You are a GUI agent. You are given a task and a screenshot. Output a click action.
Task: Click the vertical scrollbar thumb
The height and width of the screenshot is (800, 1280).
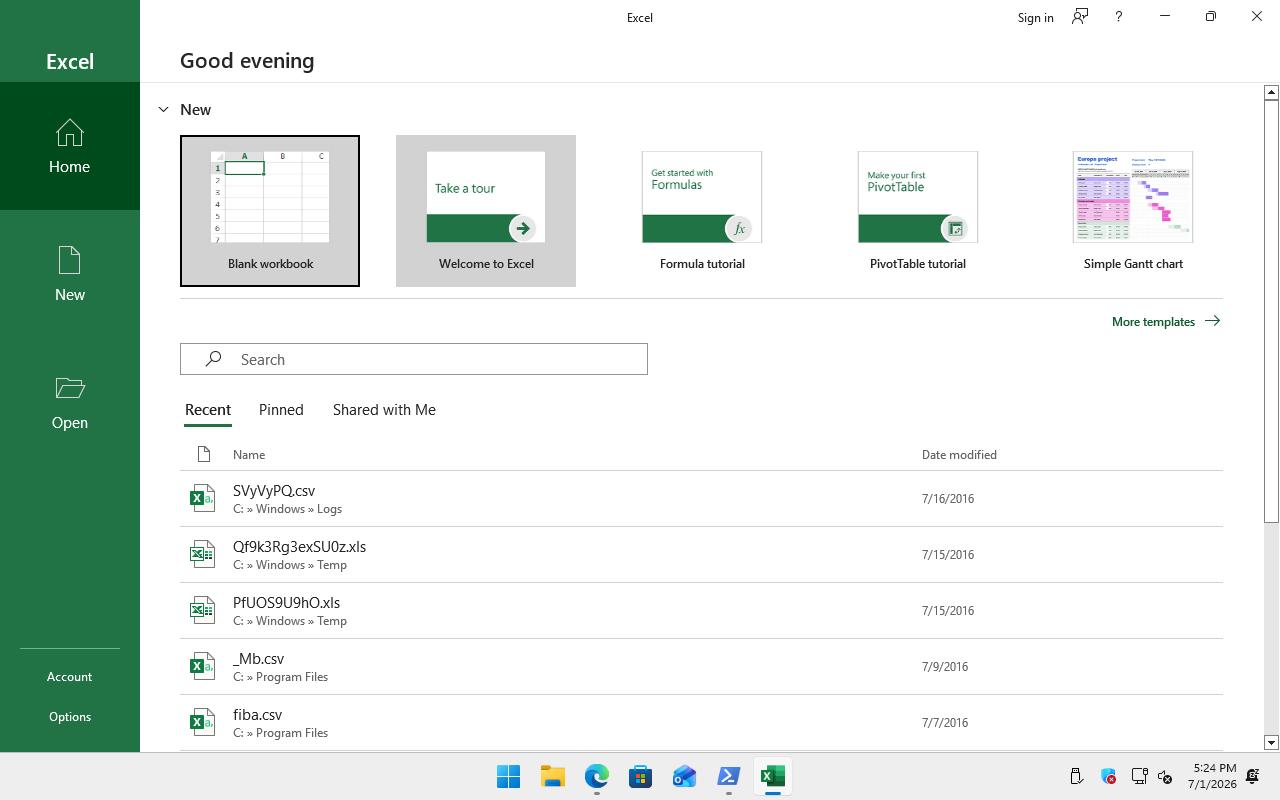tap(1271, 310)
